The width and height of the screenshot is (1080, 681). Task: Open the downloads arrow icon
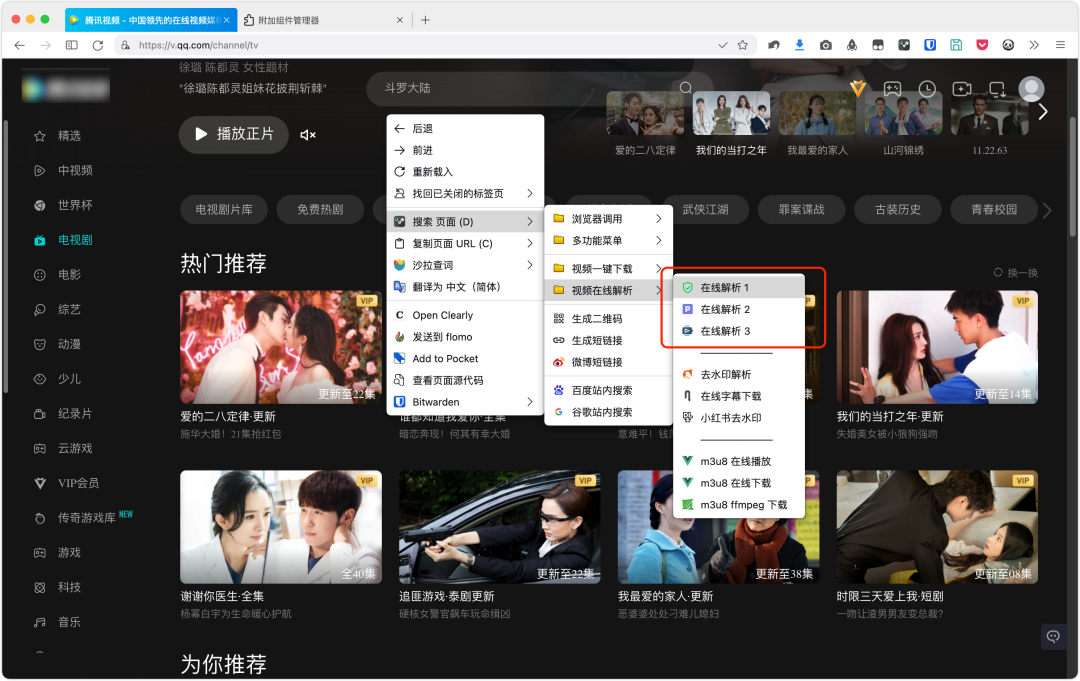(800, 45)
